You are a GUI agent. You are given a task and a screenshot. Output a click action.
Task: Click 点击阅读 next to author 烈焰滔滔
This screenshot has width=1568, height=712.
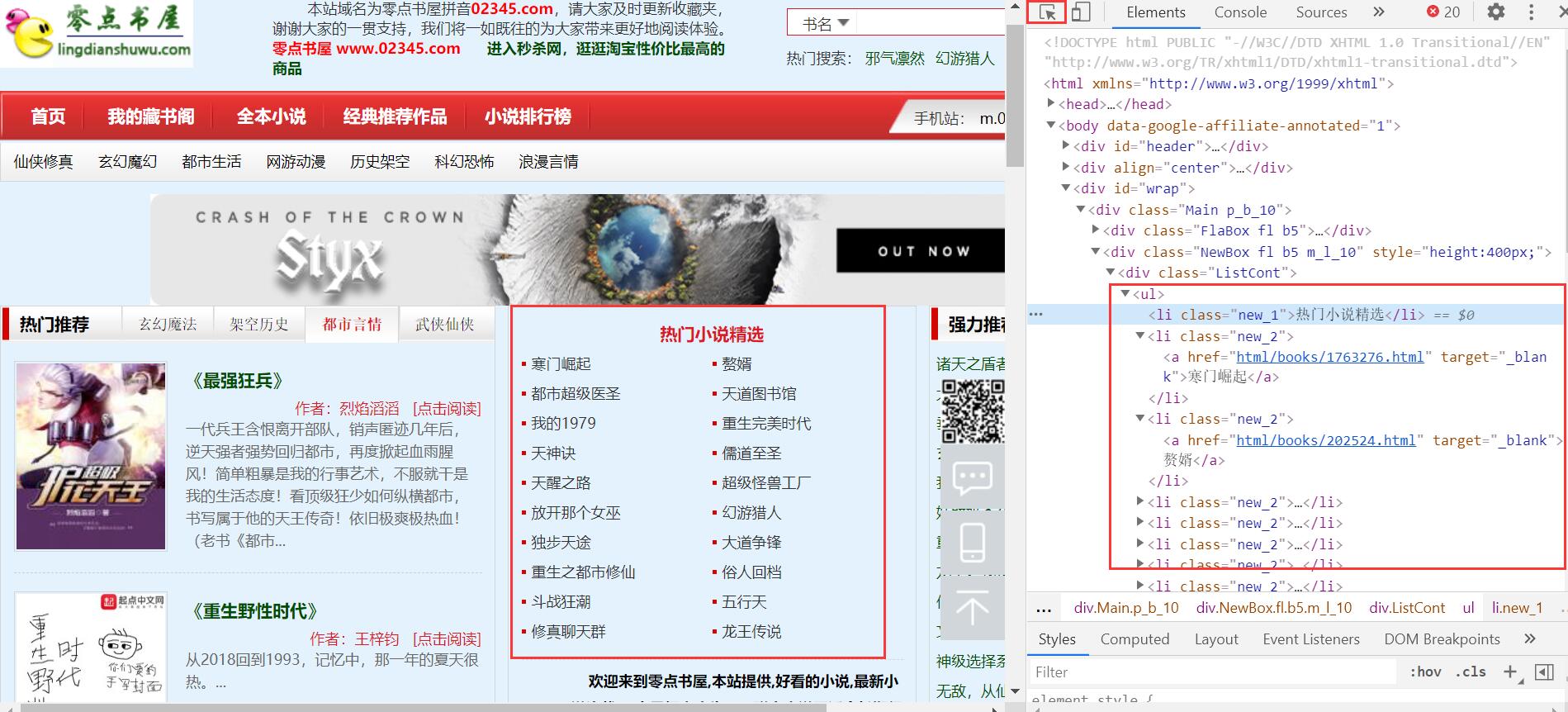pos(447,408)
